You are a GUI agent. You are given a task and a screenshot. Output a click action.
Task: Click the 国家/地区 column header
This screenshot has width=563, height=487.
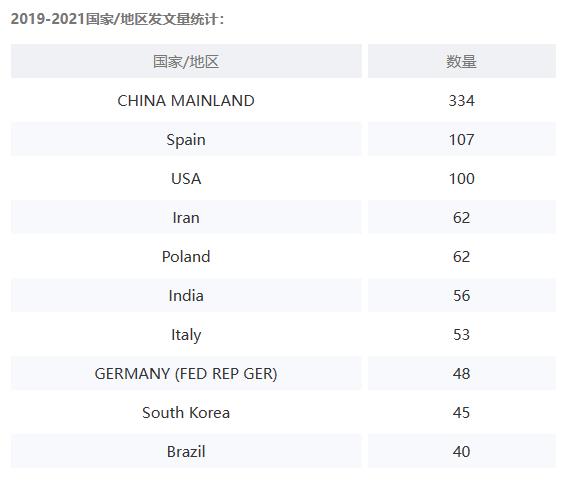(x=186, y=61)
